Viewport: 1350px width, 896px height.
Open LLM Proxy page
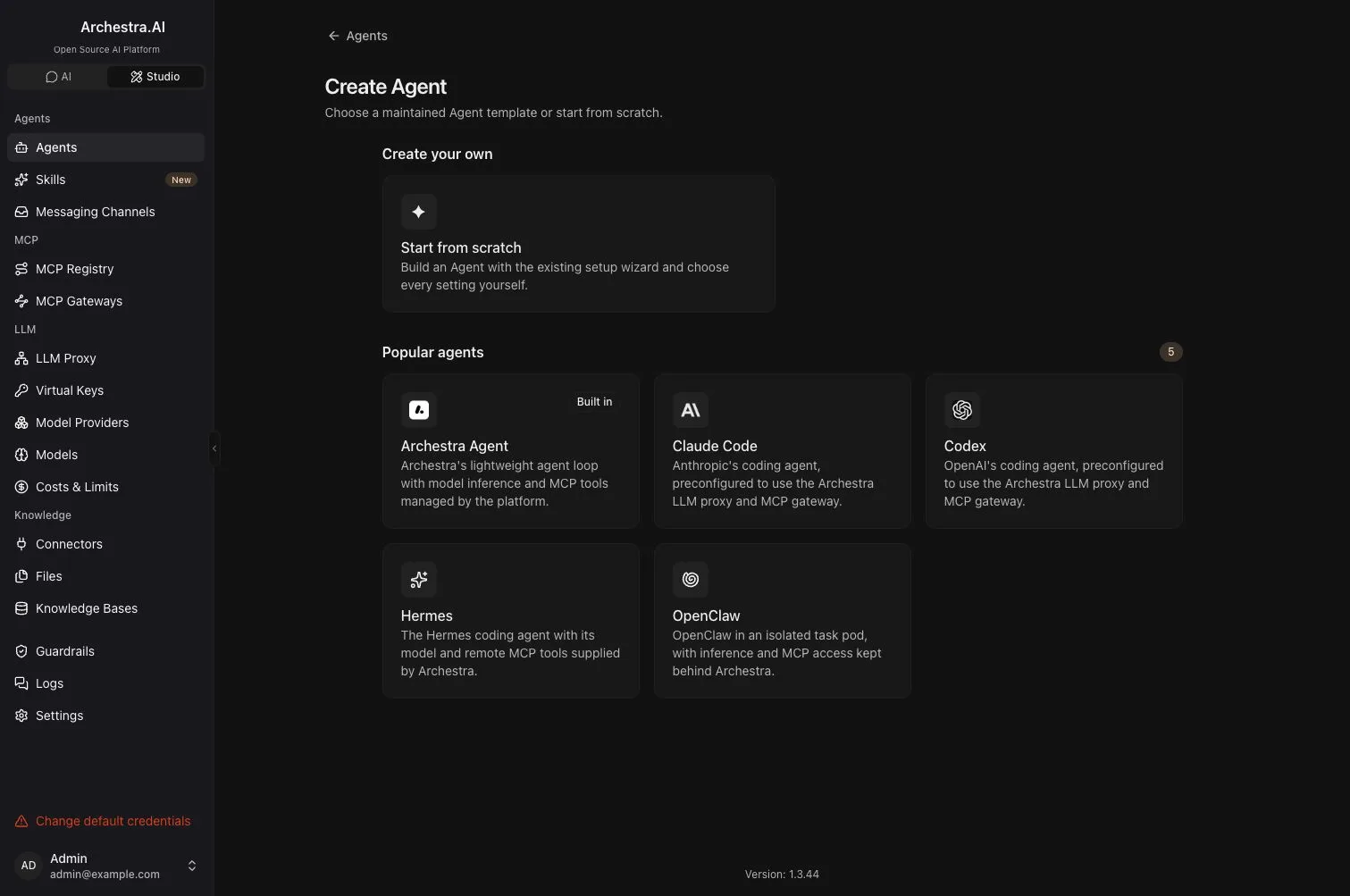click(x=105, y=358)
